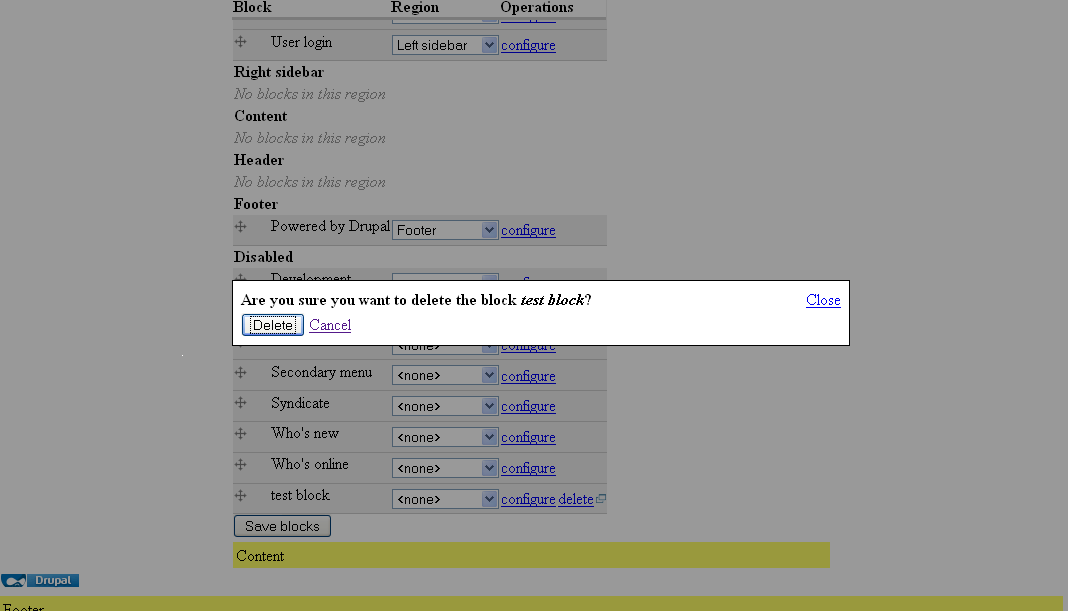The width and height of the screenshot is (1068, 611).
Task: Confirm with the Delete button
Action: tap(272, 325)
